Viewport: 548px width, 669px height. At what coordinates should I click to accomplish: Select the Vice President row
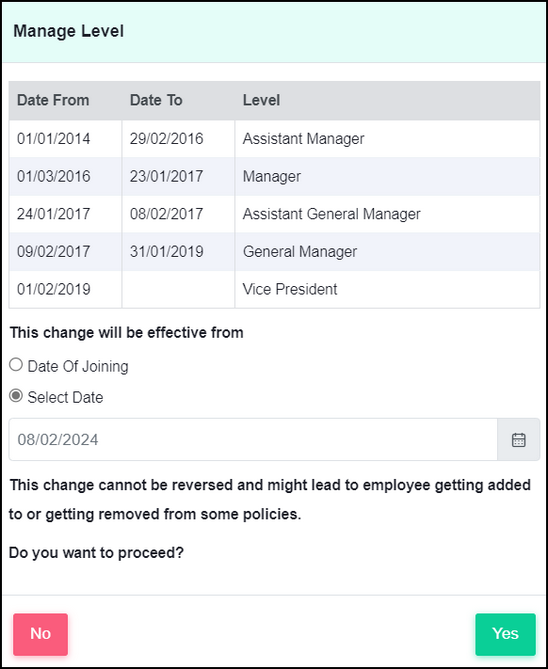274,289
